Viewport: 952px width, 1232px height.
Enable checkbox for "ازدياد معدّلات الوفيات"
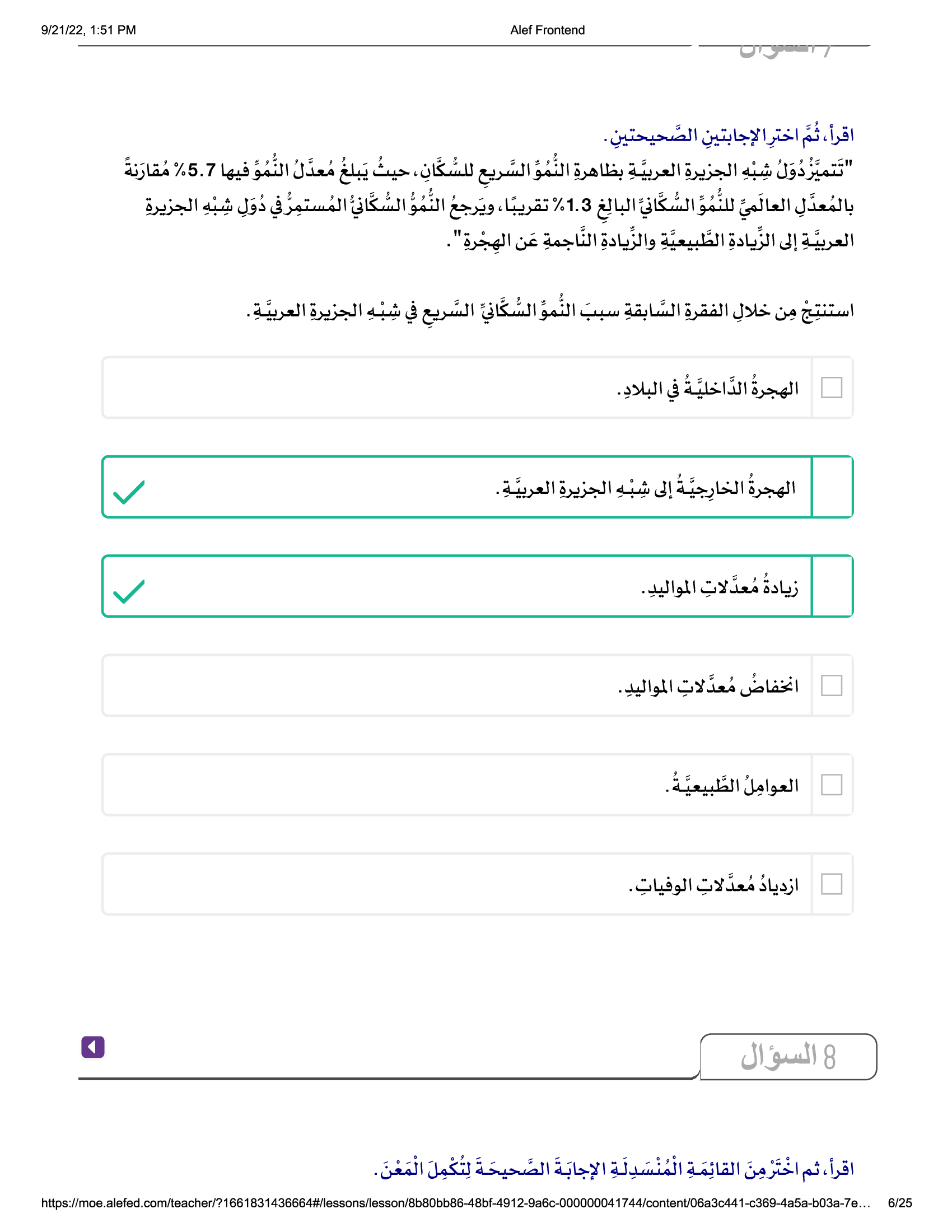(x=831, y=884)
